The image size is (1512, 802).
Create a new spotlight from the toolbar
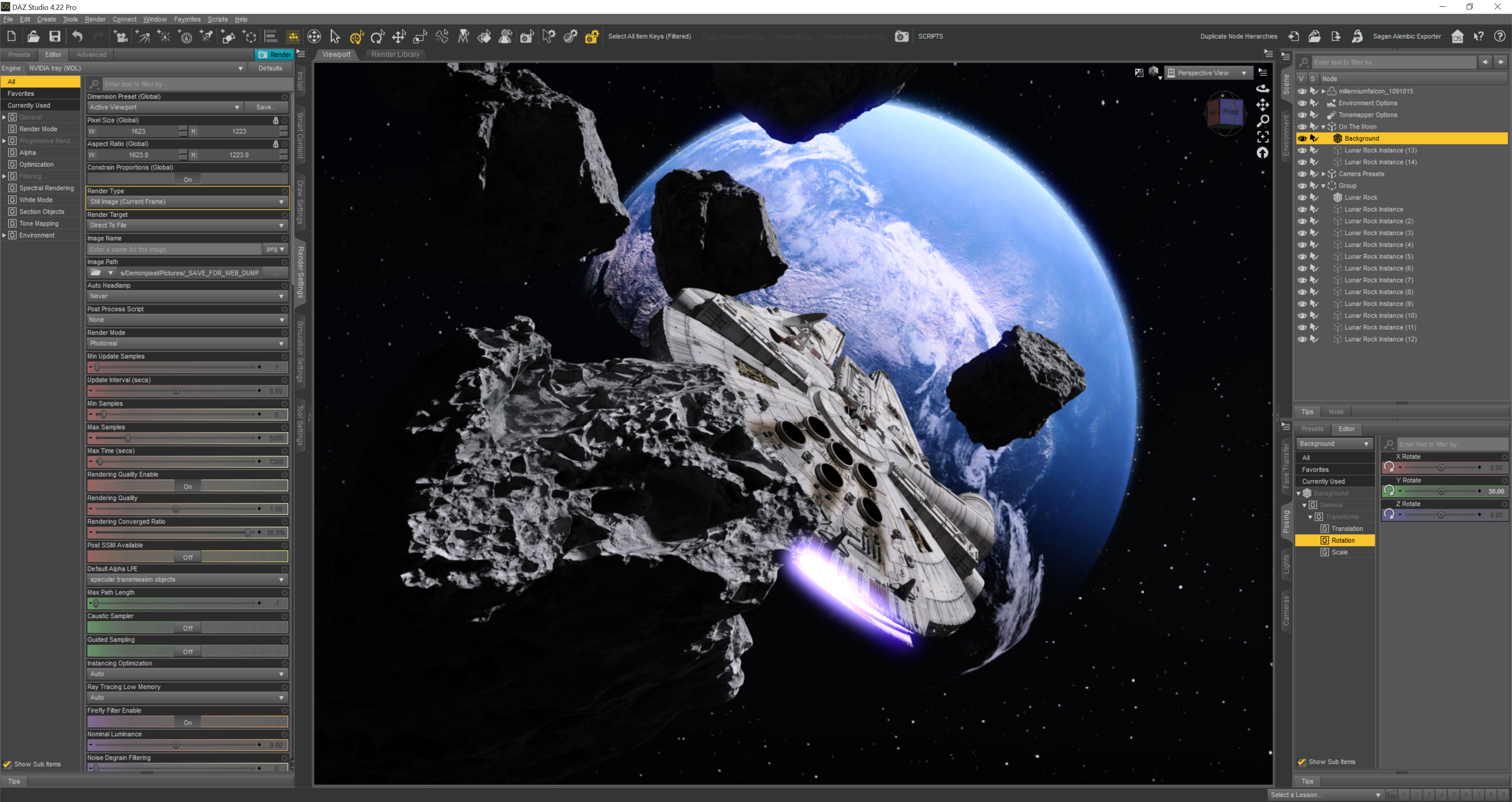coord(207,36)
